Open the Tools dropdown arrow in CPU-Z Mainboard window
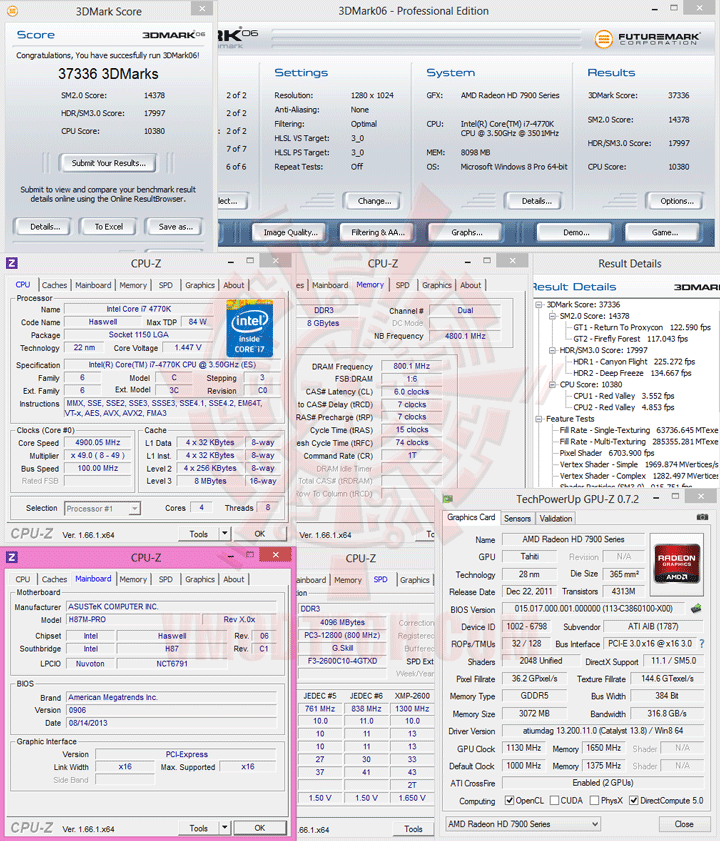Viewport: 720px width, 841px height. pos(225,827)
